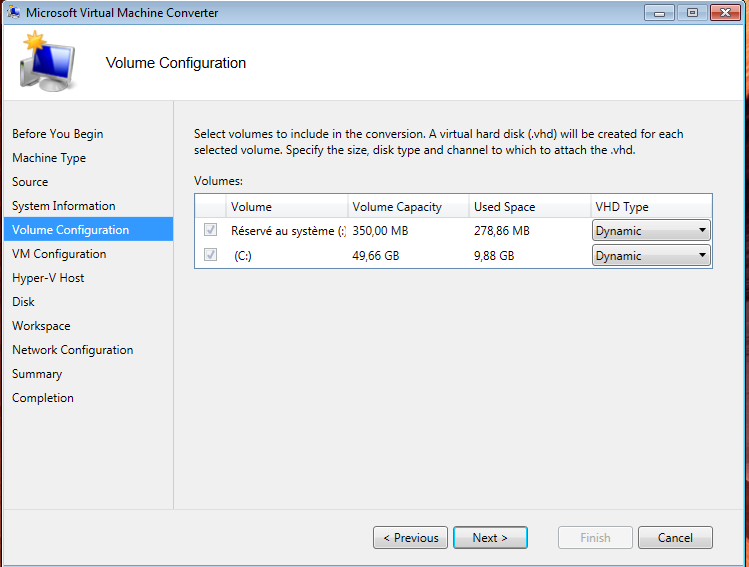Select the VM Configuration step
Viewport: 749px width, 567px height.
pos(59,254)
